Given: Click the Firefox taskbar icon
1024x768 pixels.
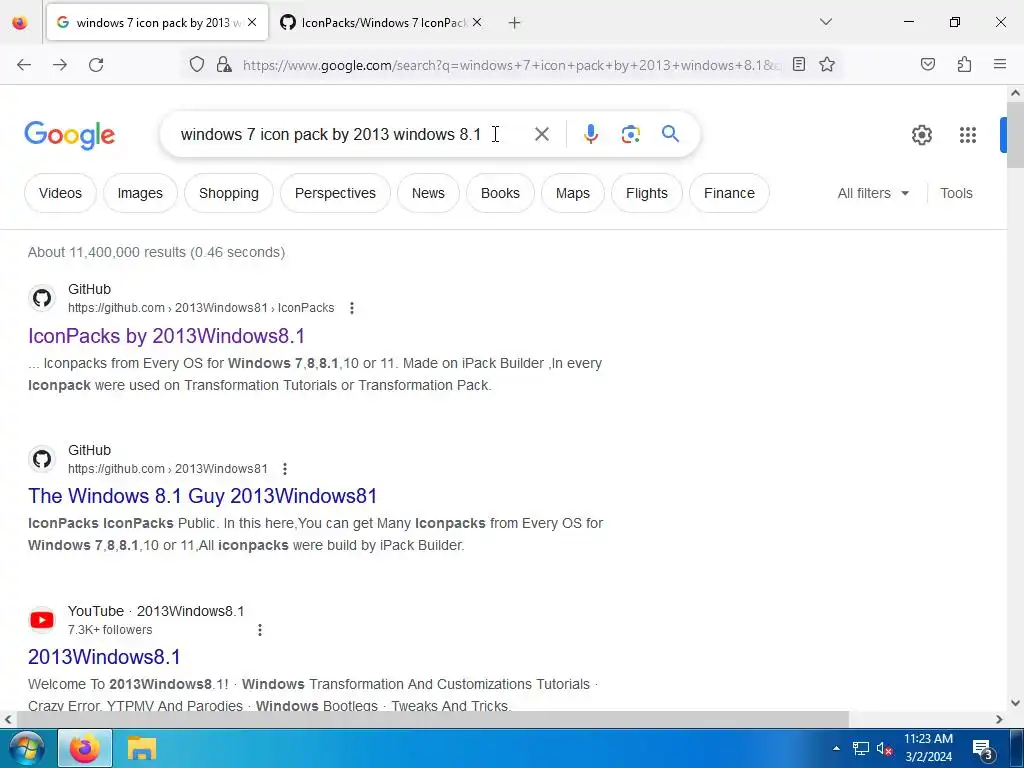Looking at the screenshot, I should click(85, 748).
